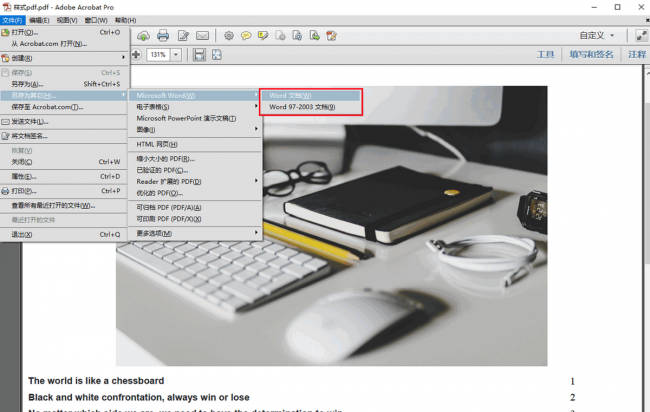Screen dimensions: 650x412
Task: Click the cloud upload toolbar icon
Action: (143, 36)
